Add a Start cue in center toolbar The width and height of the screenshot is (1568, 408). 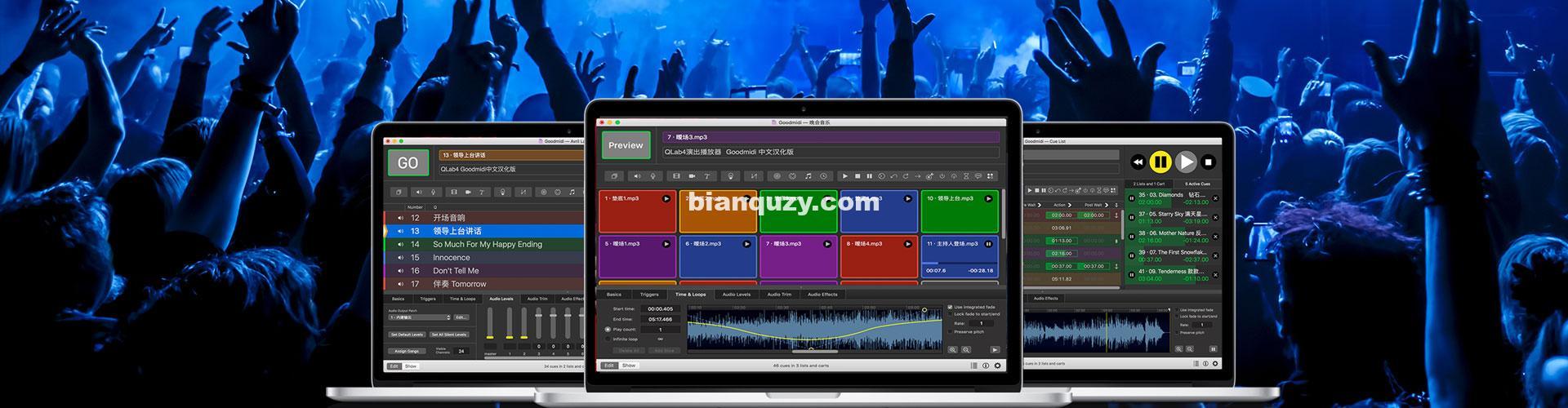844,176
